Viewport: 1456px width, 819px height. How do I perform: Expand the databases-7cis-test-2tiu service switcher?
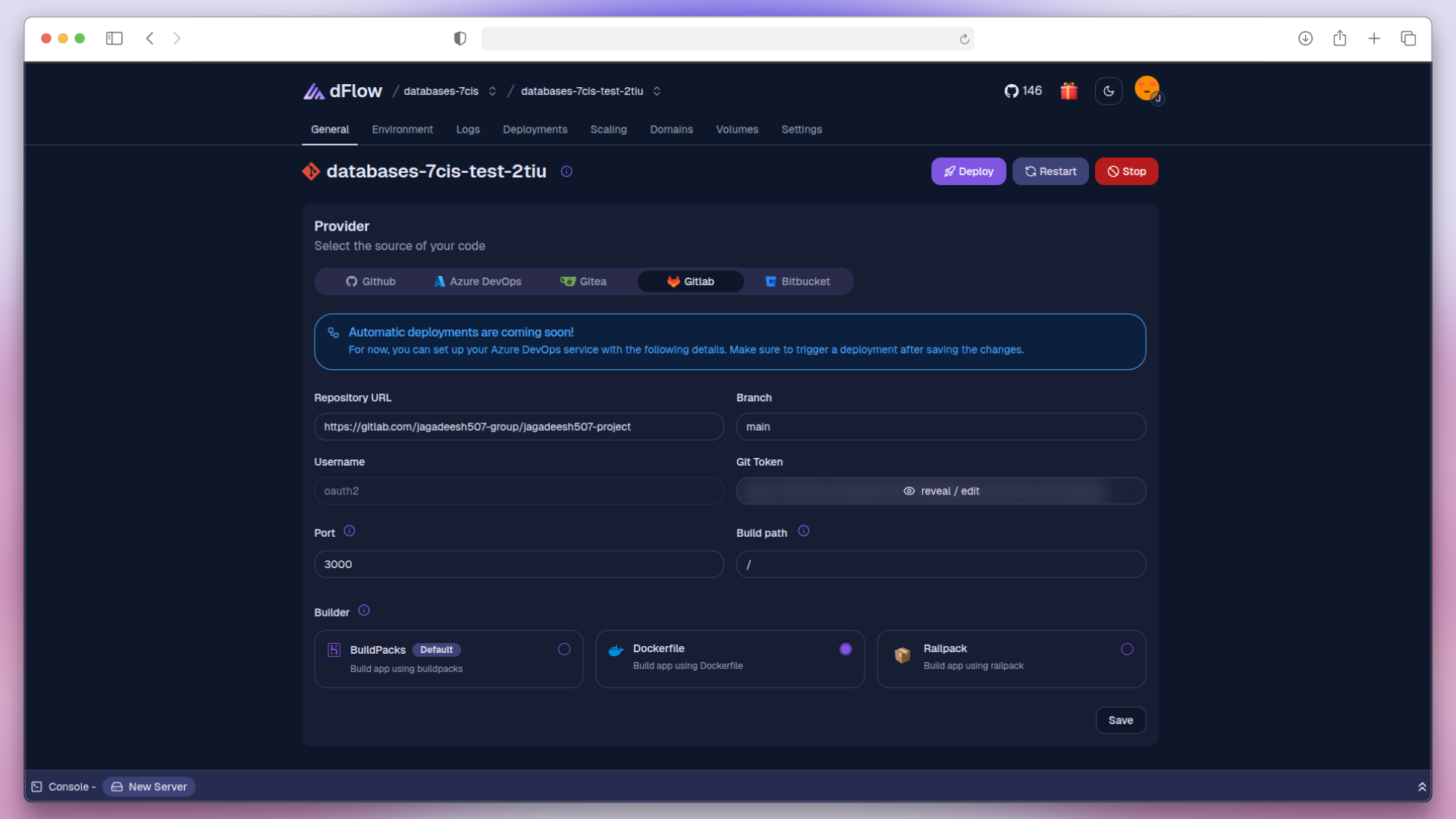(x=657, y=91)
